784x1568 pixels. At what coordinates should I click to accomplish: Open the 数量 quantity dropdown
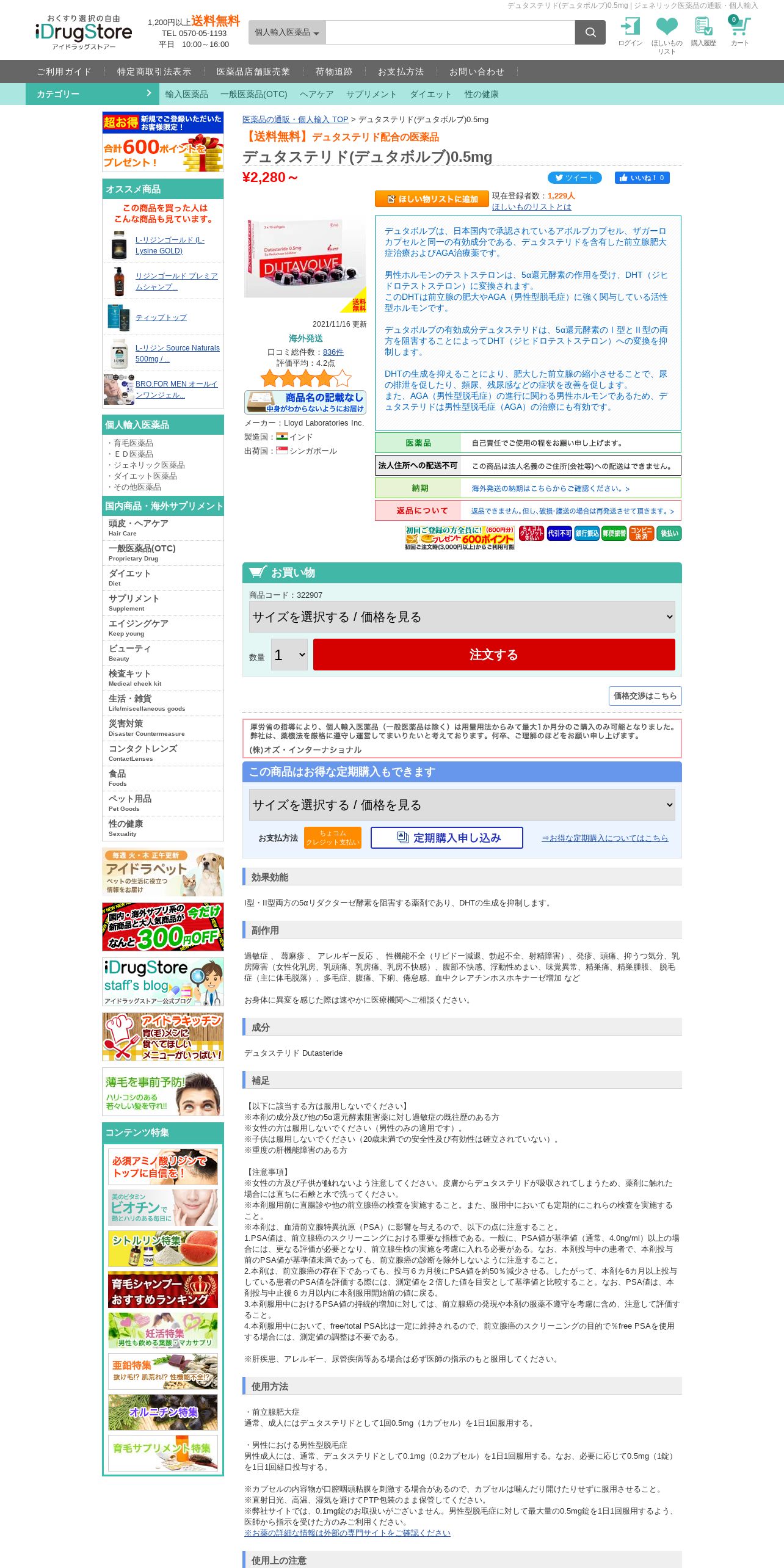(x=289, y=655)
